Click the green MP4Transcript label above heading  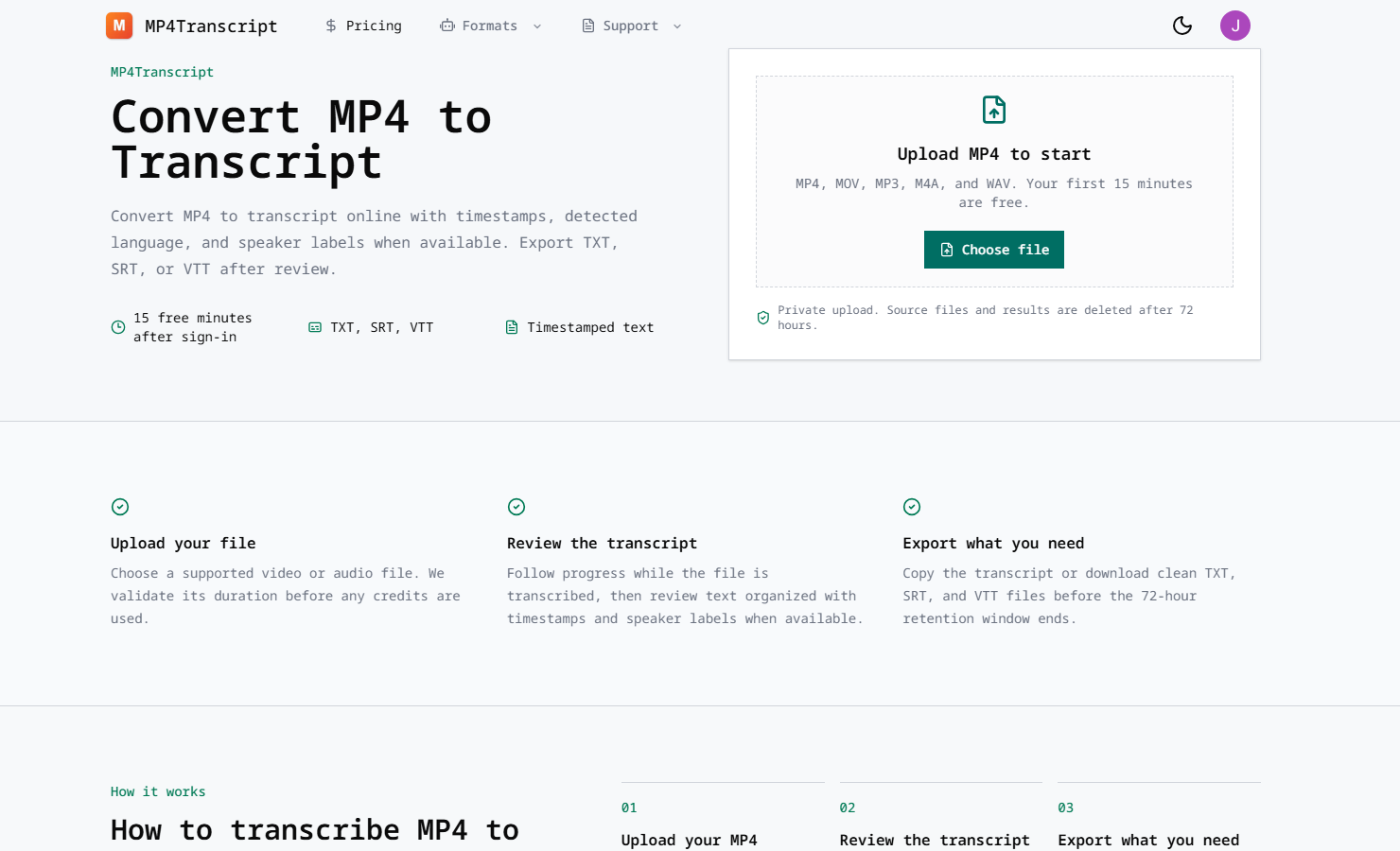tap(162, 72)
